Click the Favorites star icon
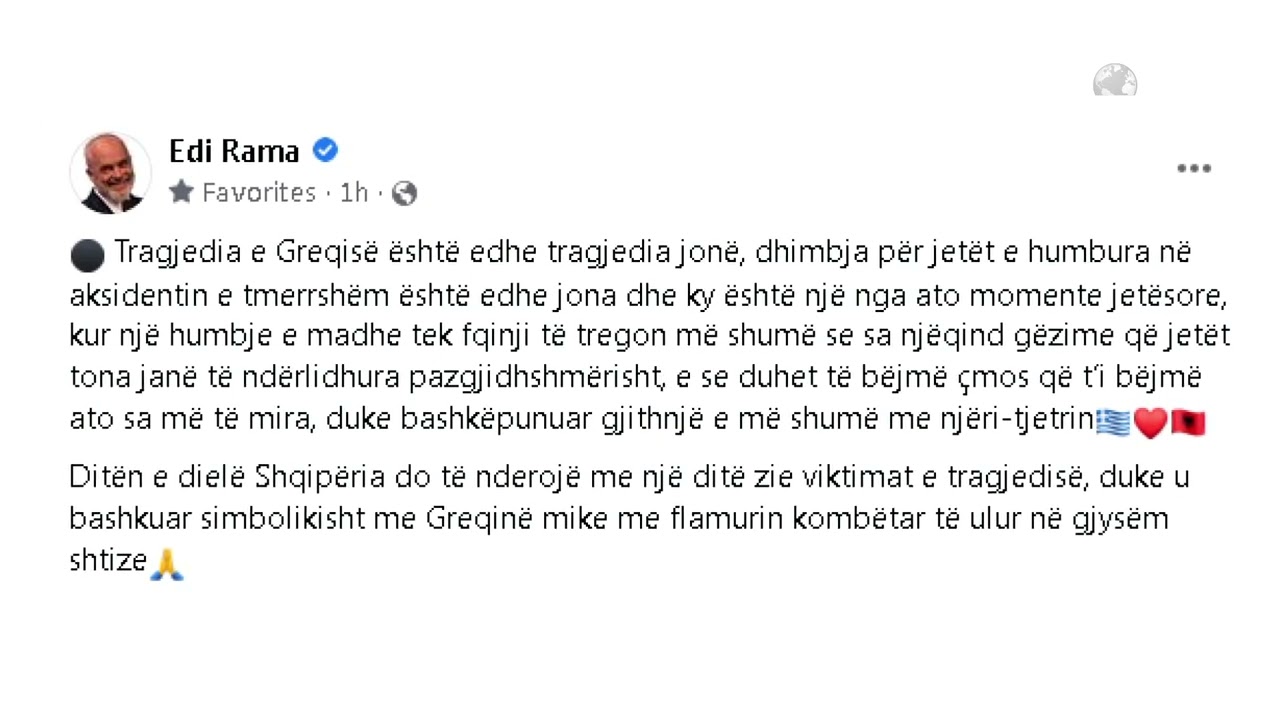The height and width of the screenshot is (720, 1280). point(181,192)
